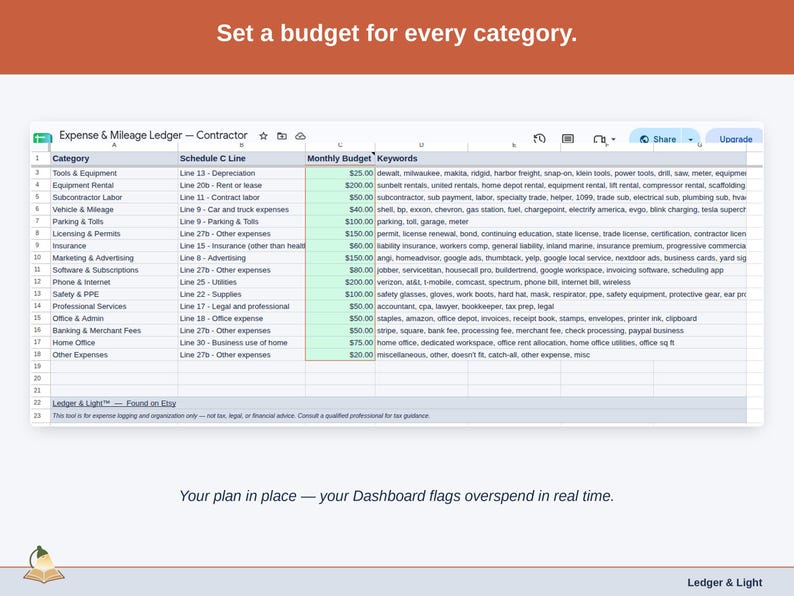Click the Banking & Merchant Fees cell
The height and width of the screenshot is (596, 794).
(114, 331)
